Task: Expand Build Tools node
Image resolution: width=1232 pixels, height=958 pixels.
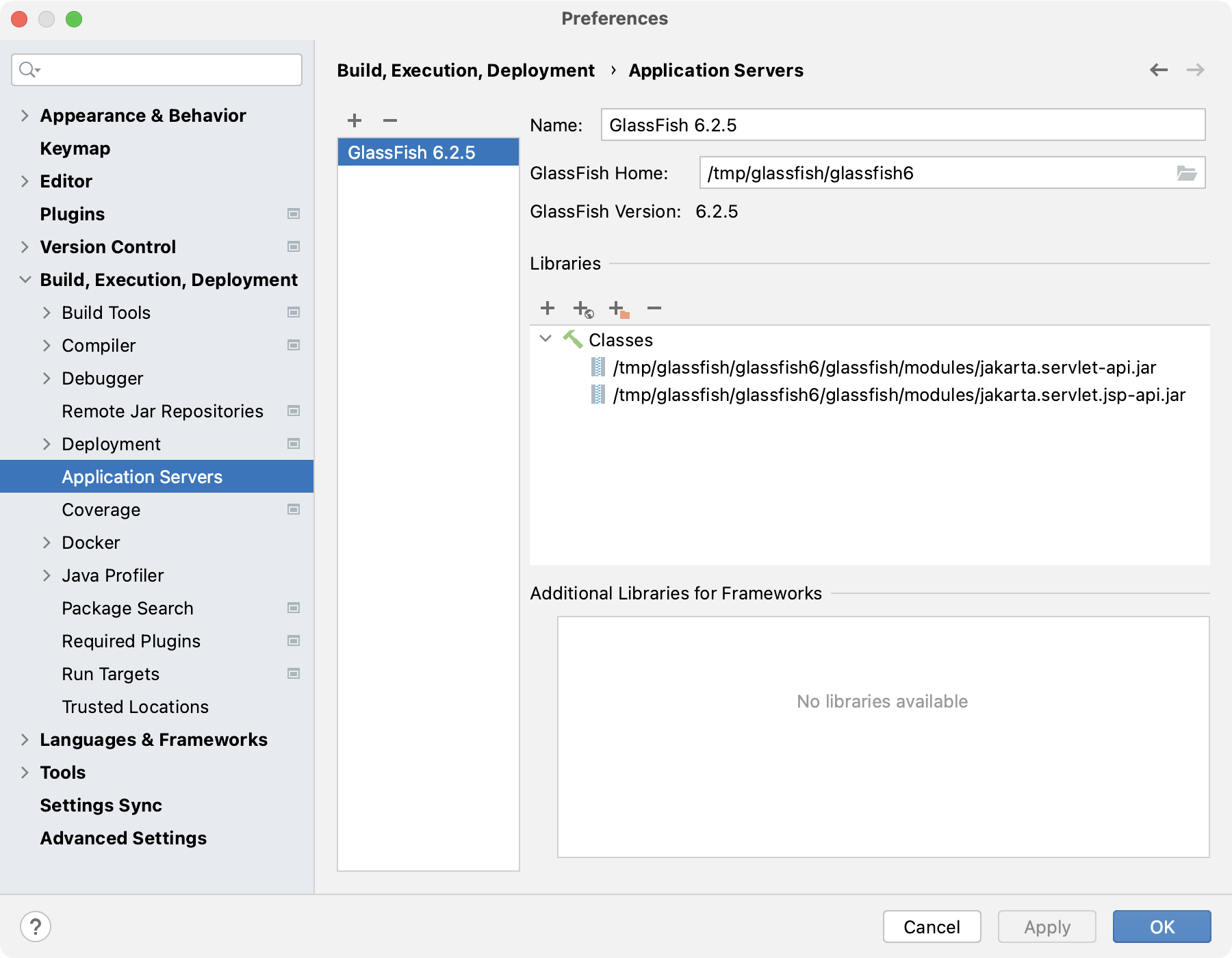Action: click(x=47, y=313)
